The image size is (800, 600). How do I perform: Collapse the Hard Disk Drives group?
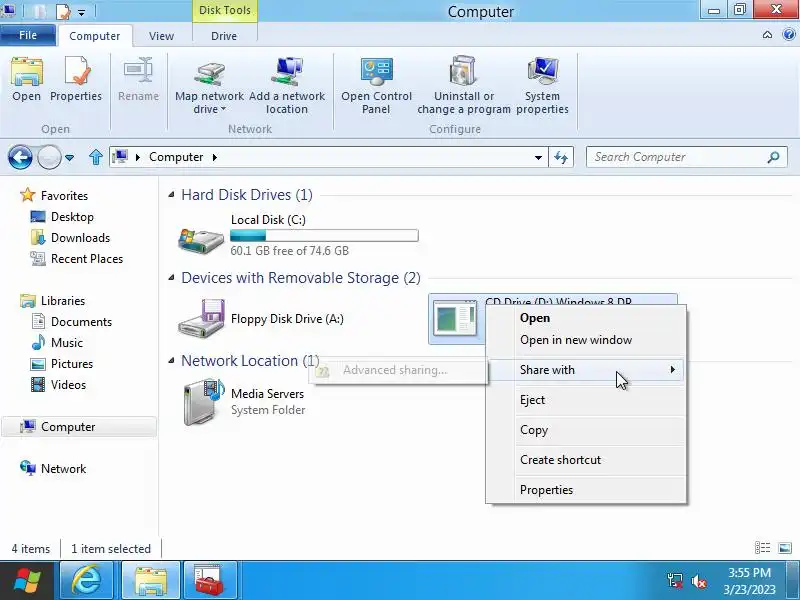[x=171, y=194]
